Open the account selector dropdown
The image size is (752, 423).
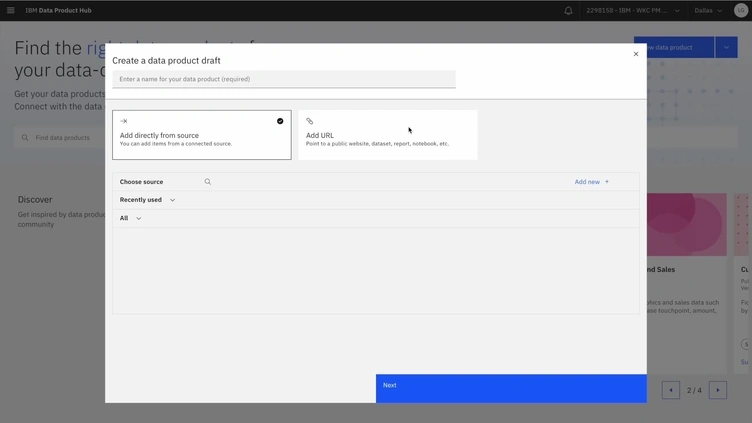(x=633, y=11)
